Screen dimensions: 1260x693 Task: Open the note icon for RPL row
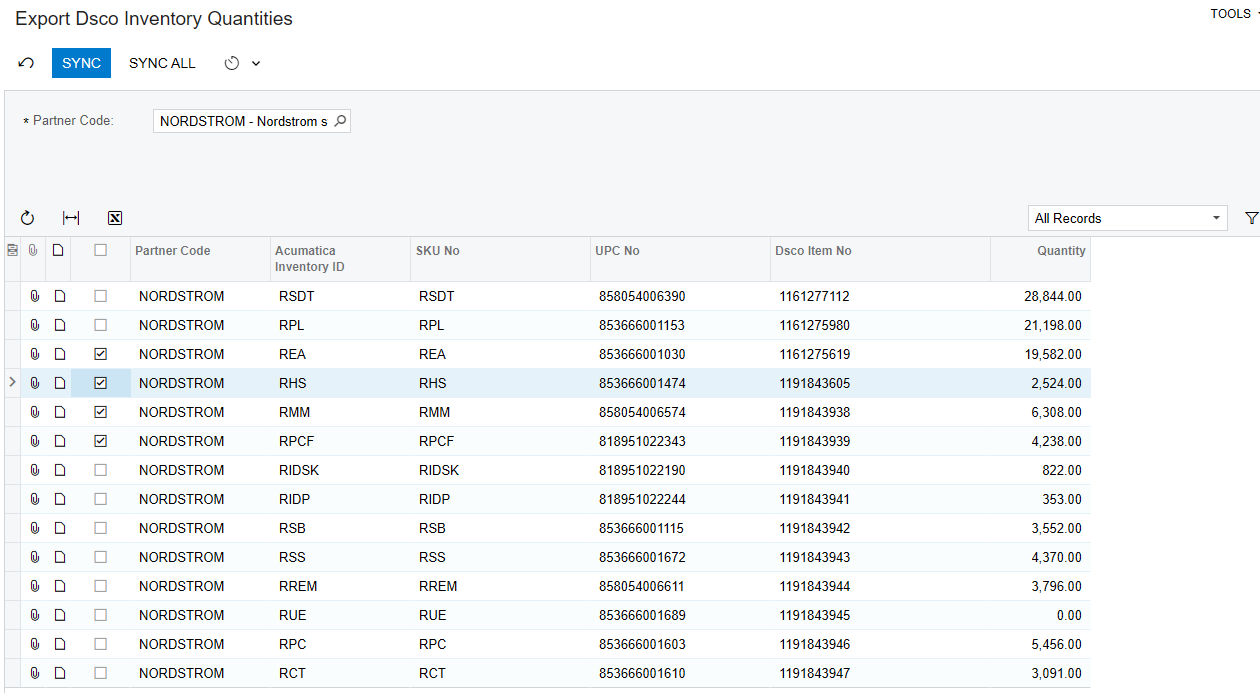pos(59,325)
